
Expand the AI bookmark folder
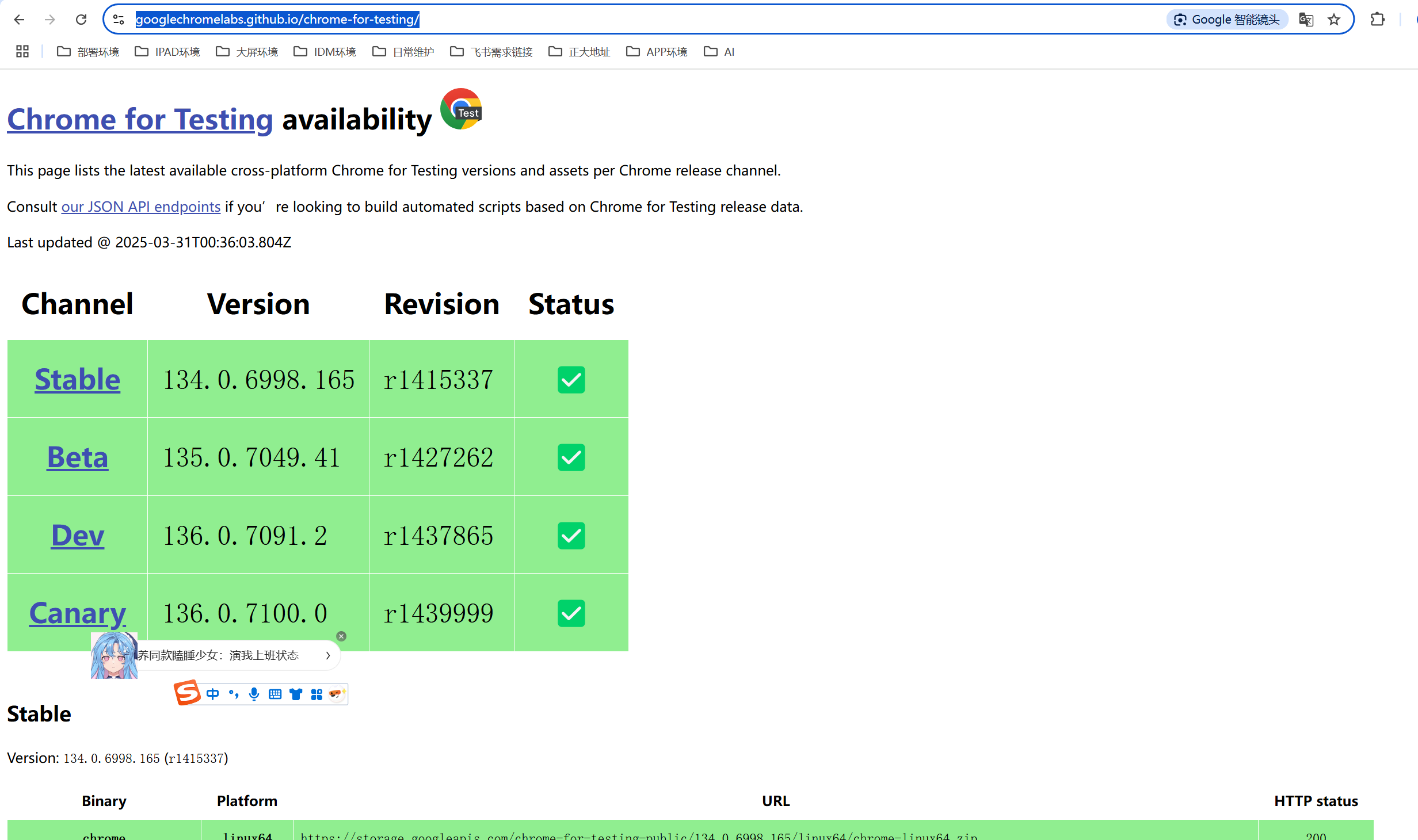point(719,52)
